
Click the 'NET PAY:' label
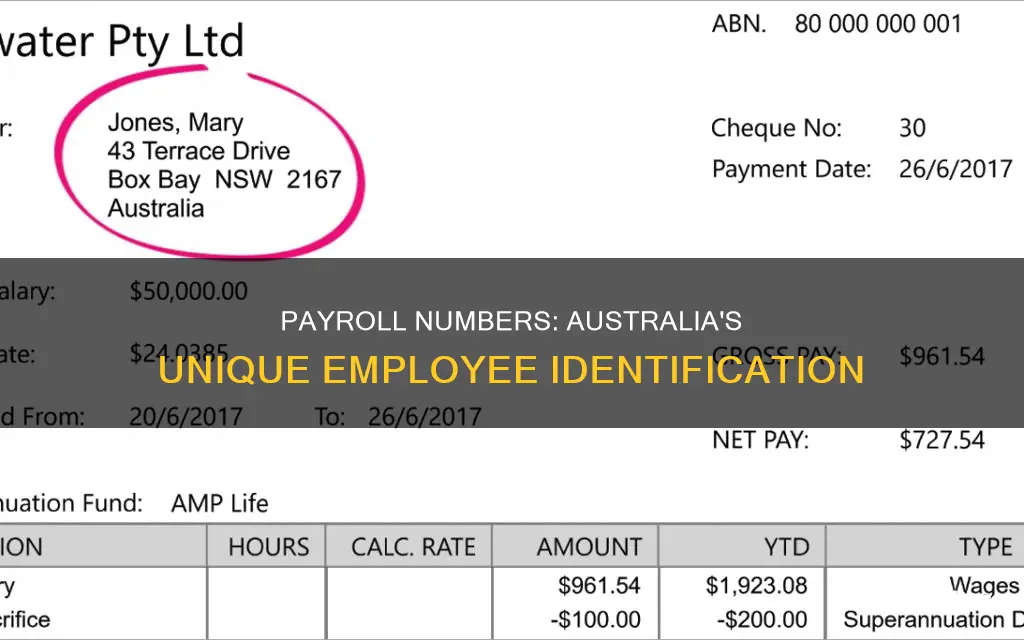760,440
